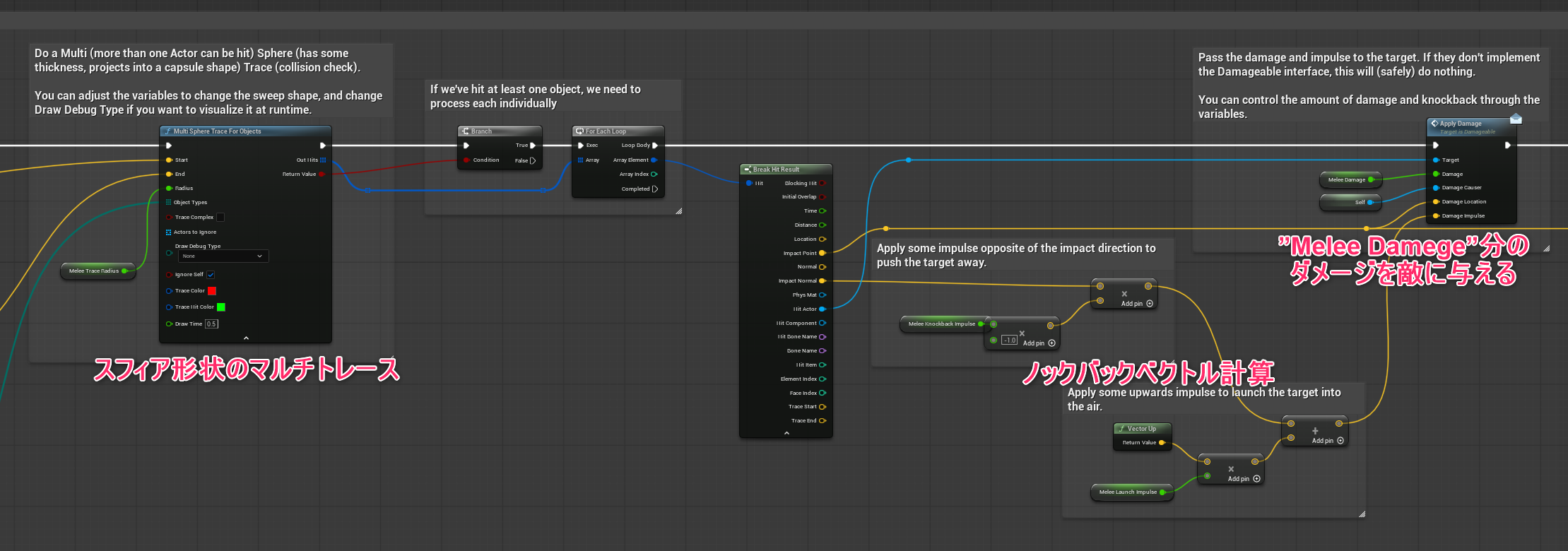Click the Completed exec pin
This screenshot has width=1568, height=551.
tap(655, 189)
